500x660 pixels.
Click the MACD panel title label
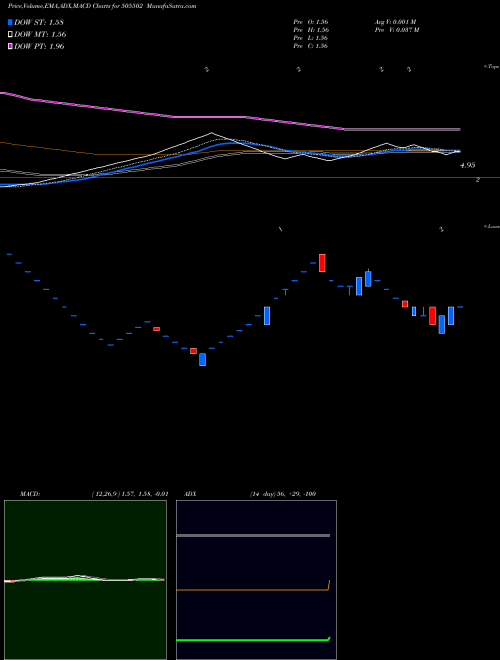[x=29, y=494]
